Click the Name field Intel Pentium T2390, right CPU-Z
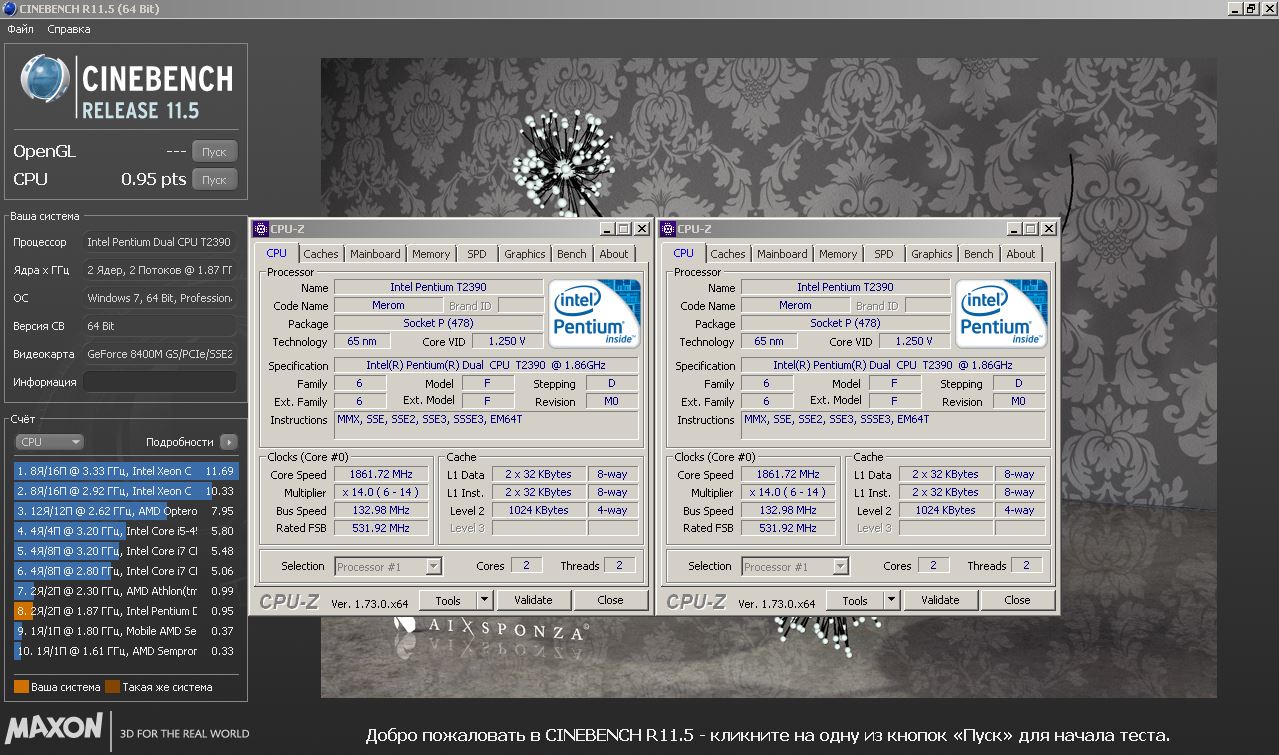This screenshot has height=755, width=1279. (x=845, y=288)
